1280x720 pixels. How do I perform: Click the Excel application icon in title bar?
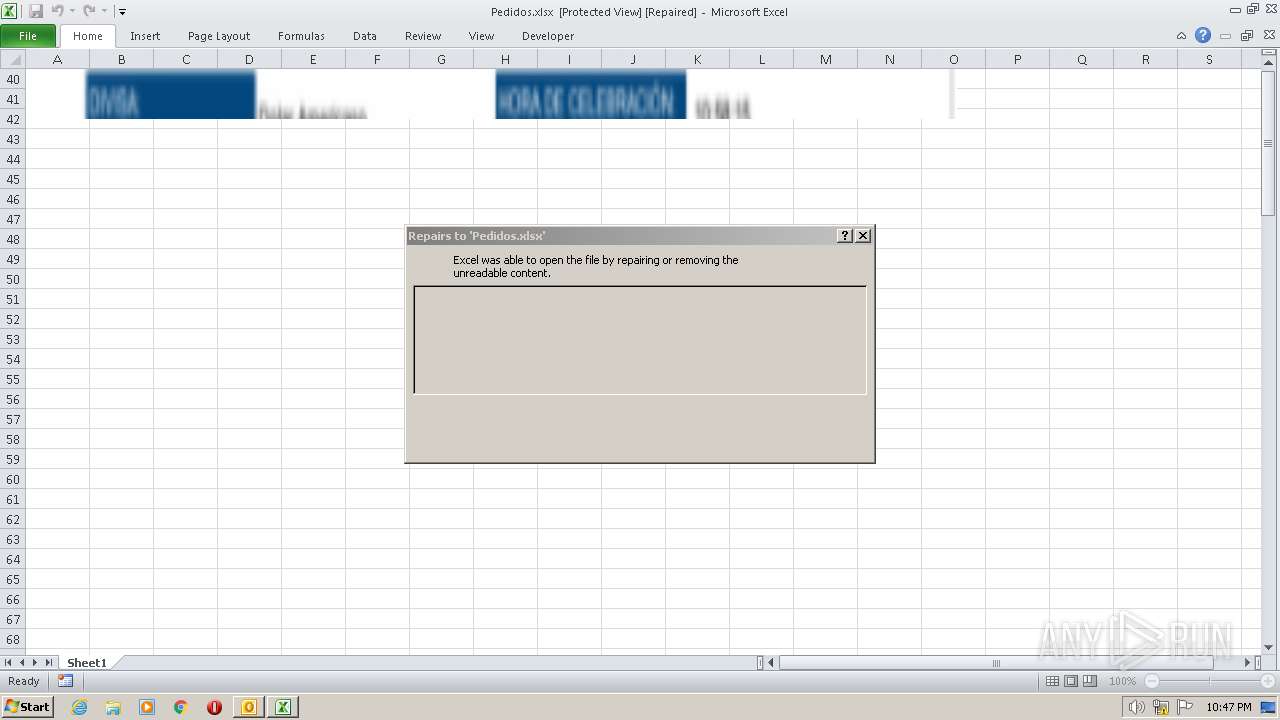click(x=10, y=11)
